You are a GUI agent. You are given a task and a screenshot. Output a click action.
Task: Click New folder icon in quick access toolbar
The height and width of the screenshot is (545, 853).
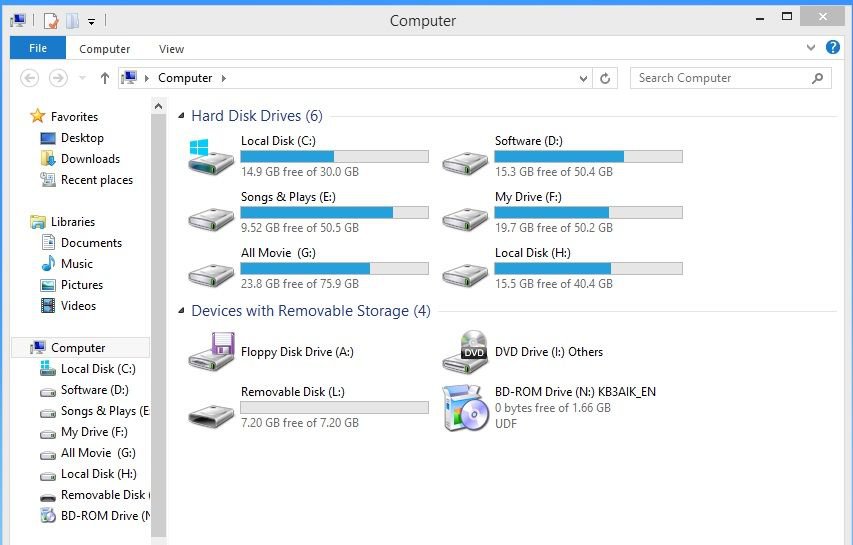pos(72,21)
